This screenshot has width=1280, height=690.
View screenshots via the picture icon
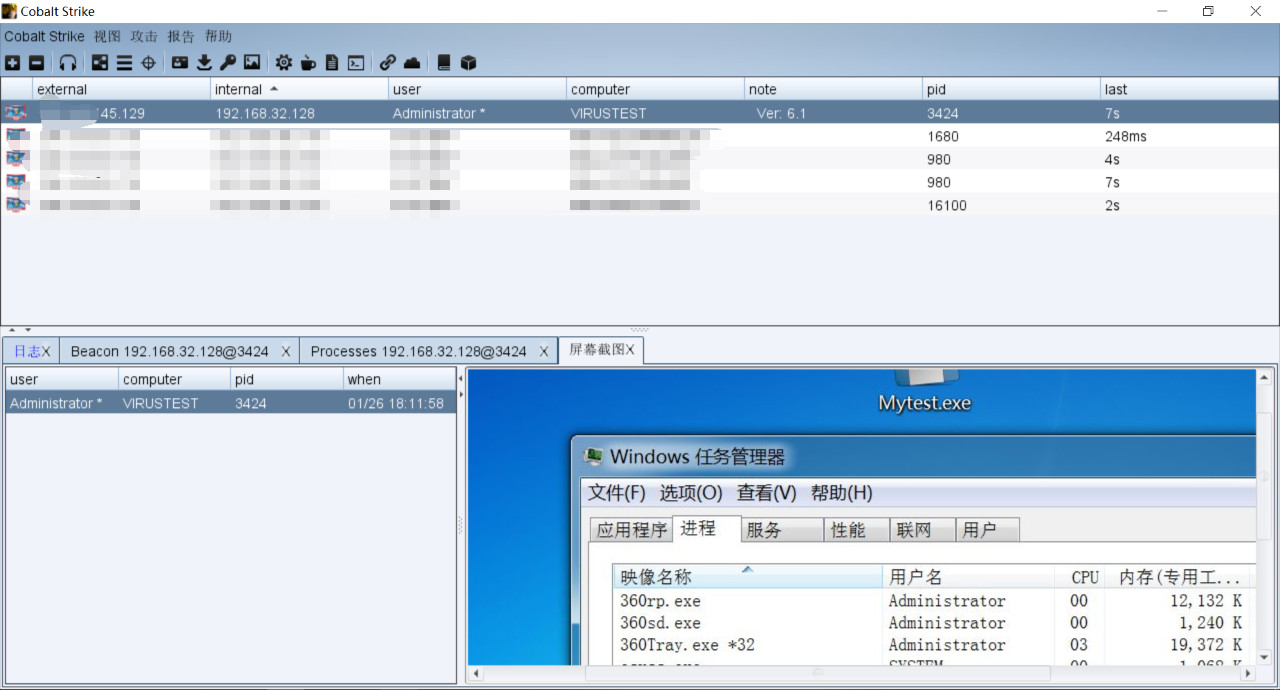click(x=252, y=63)
